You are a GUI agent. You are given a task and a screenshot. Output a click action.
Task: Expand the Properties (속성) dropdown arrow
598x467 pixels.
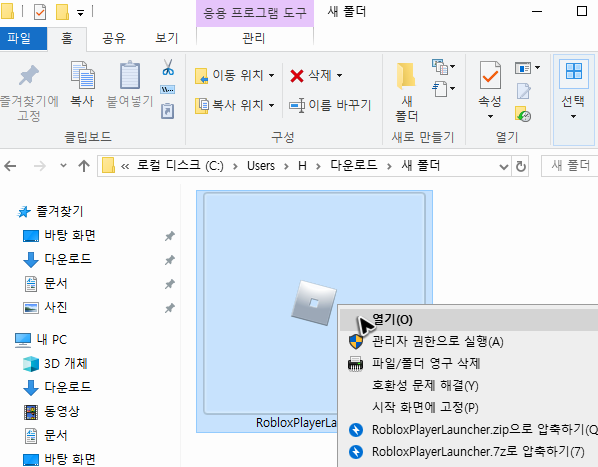pyautogui.click(x=490, y=116)
